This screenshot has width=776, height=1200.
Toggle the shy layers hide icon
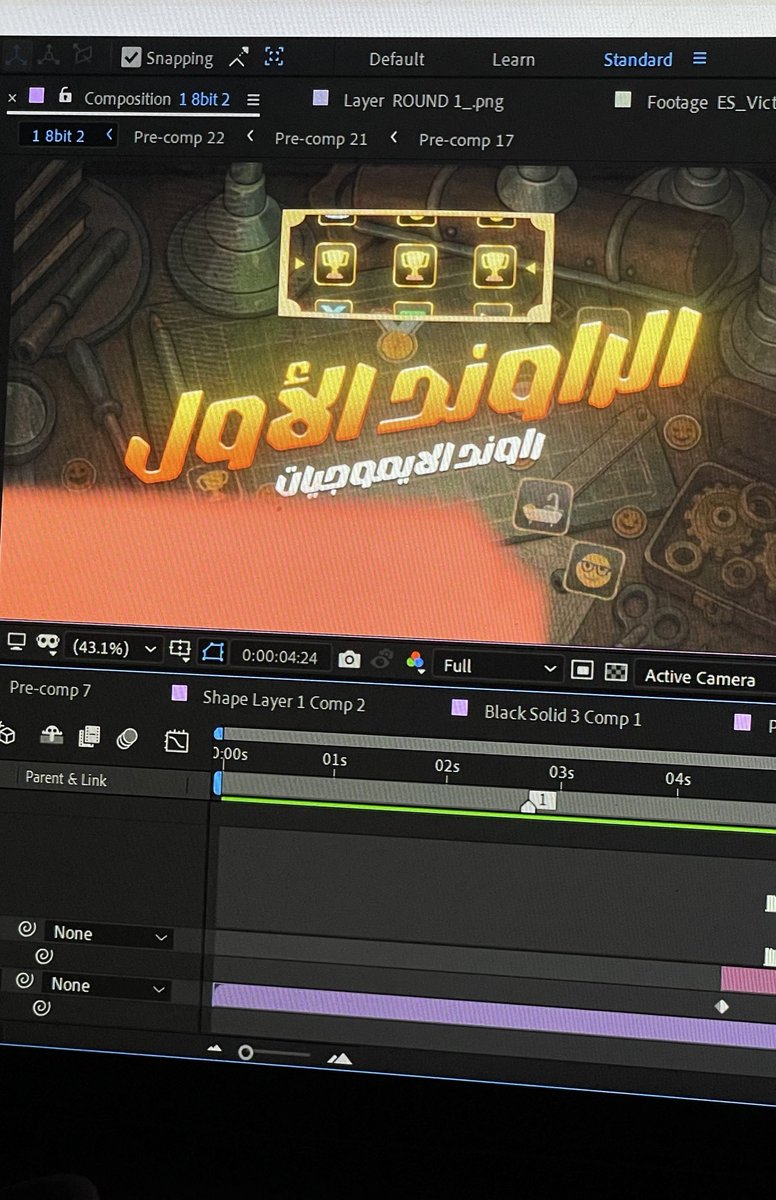pos(51,736)
